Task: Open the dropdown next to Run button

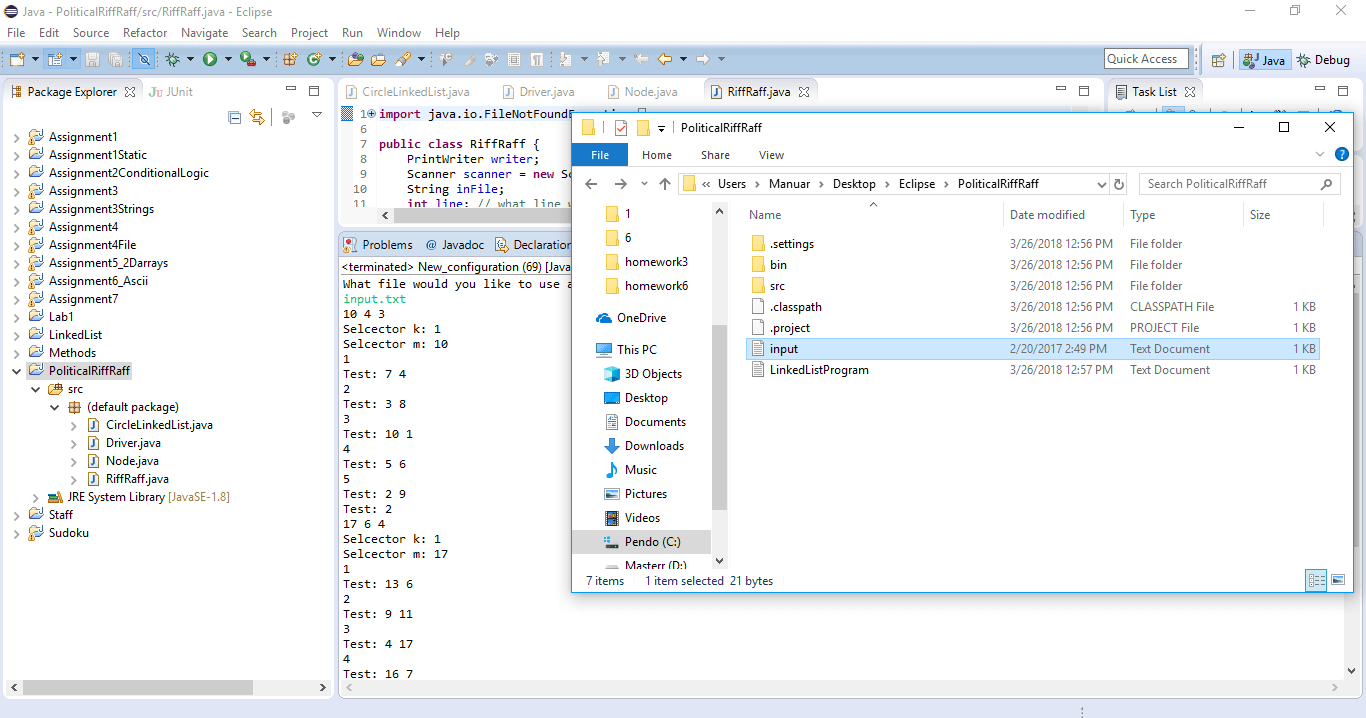Action: tap(227, 59)
